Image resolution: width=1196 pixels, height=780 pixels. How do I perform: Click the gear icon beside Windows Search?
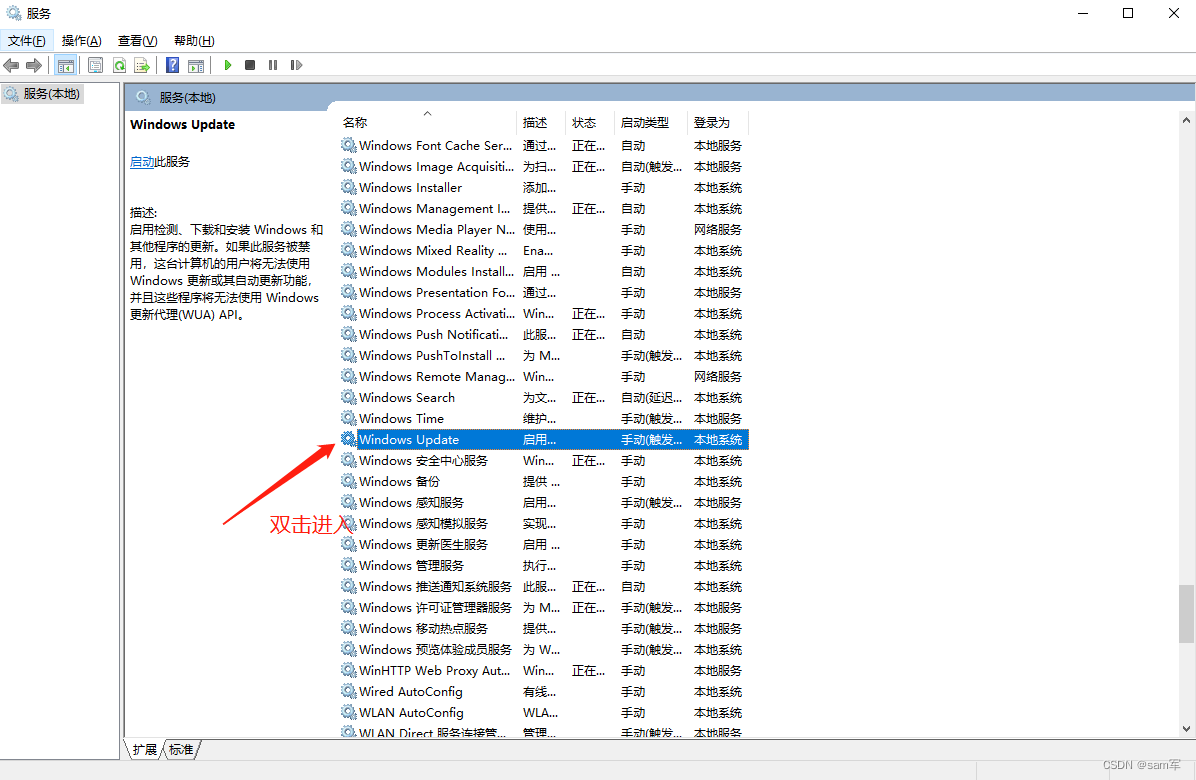click(x=349, y=397)
